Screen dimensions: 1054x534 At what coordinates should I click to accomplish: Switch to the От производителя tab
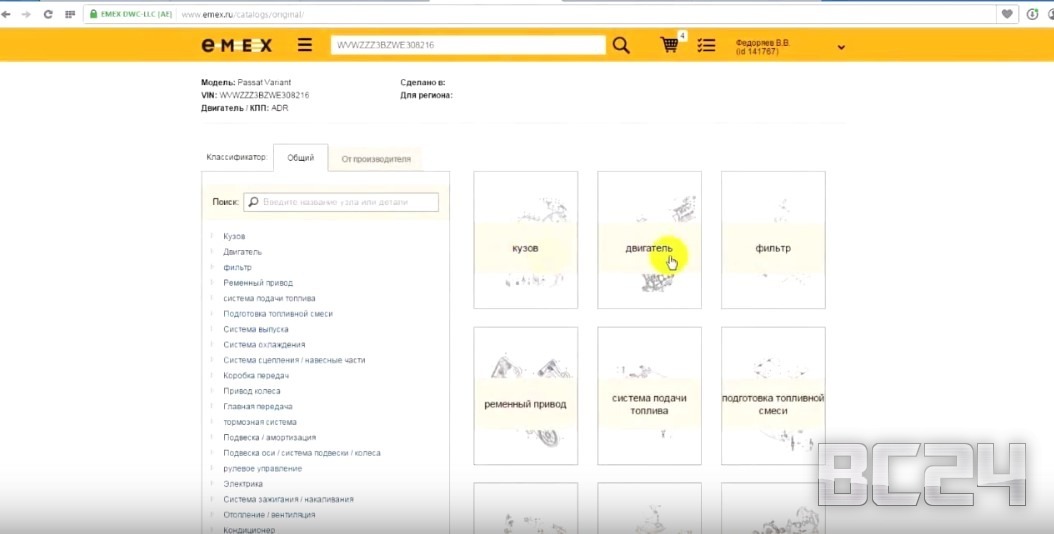coord(375,159)
